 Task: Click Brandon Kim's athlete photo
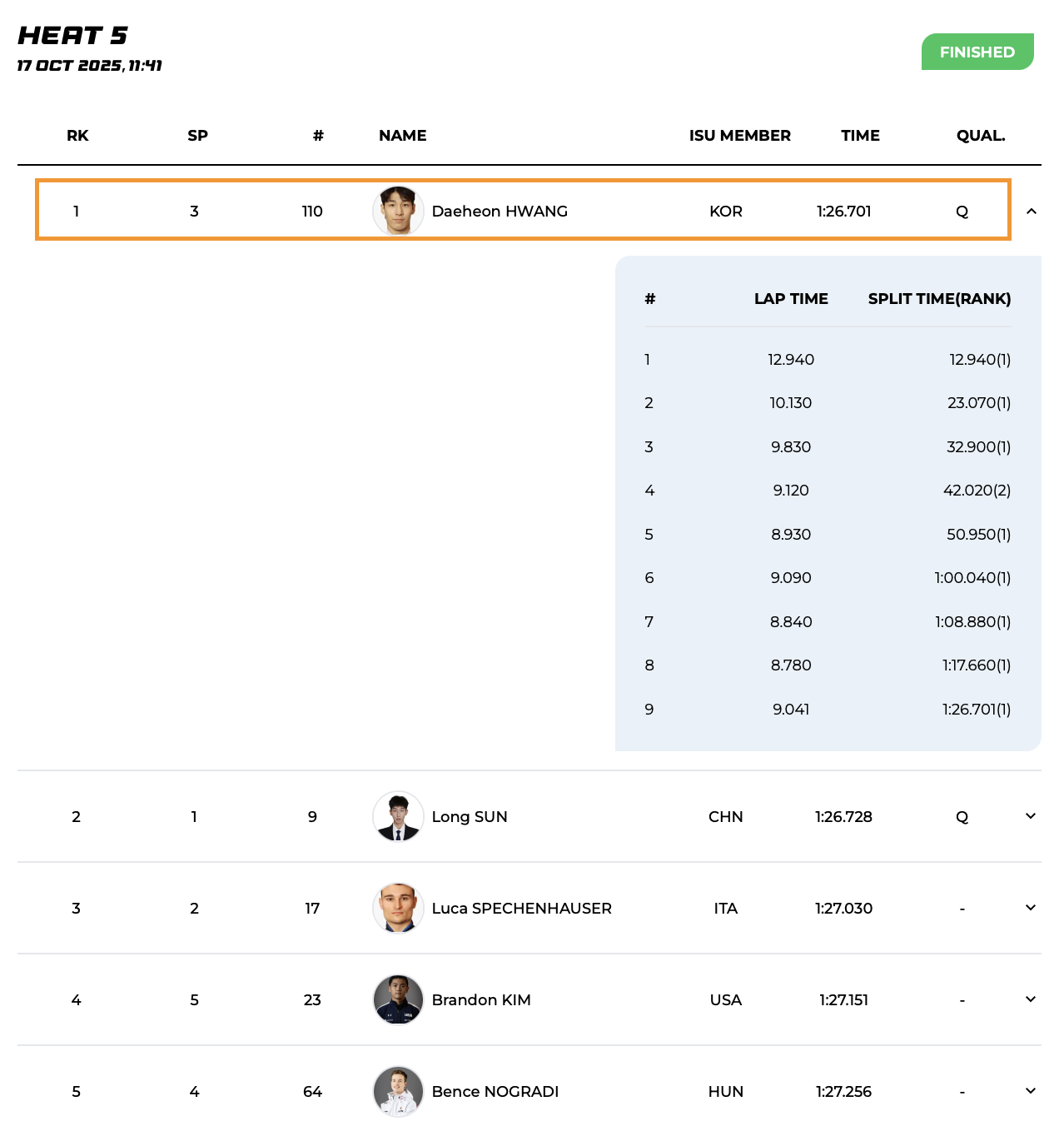pos(398,999)
